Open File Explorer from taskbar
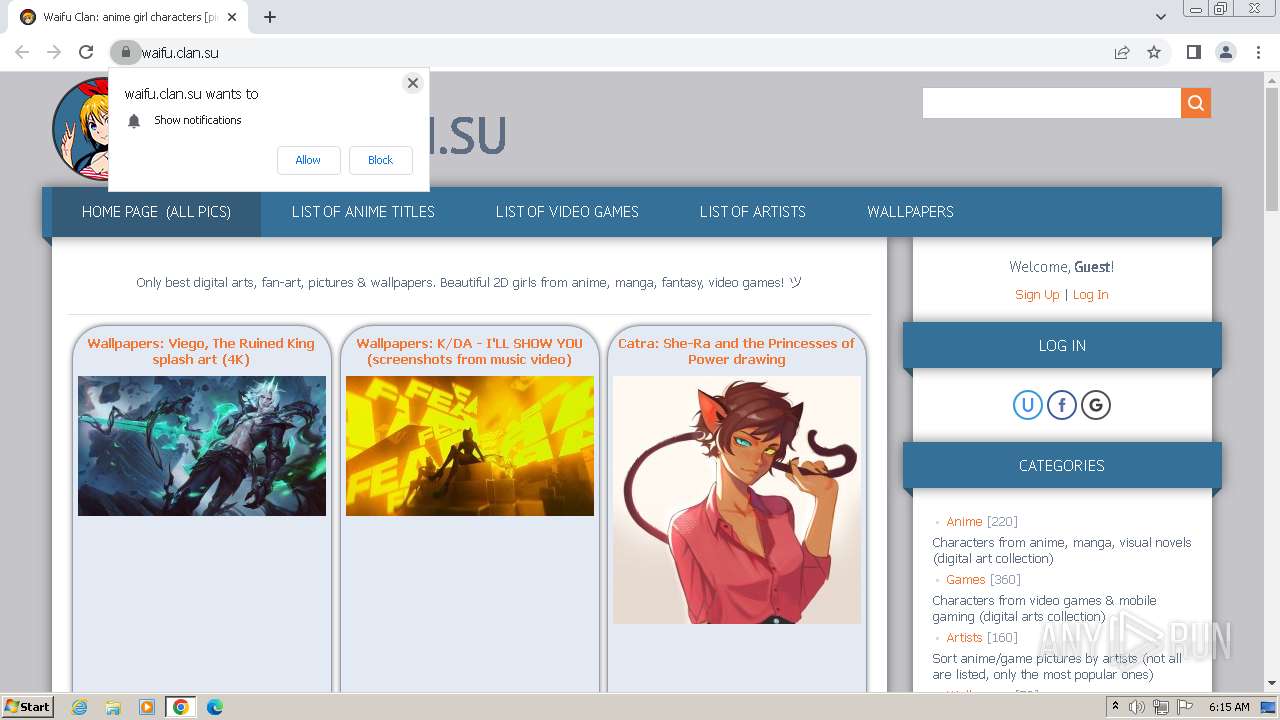 pyautogui.click(x=113, y=707)
